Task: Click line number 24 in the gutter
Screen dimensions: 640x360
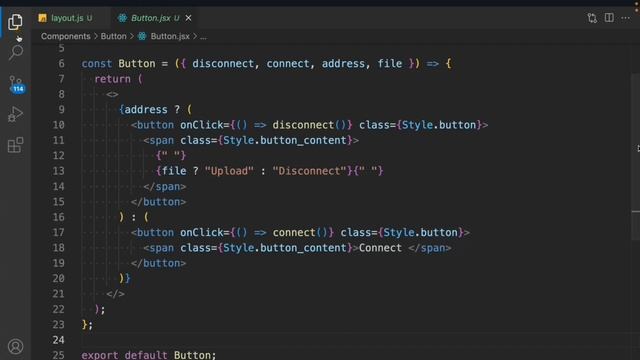Action: click(x=58, y=340)
